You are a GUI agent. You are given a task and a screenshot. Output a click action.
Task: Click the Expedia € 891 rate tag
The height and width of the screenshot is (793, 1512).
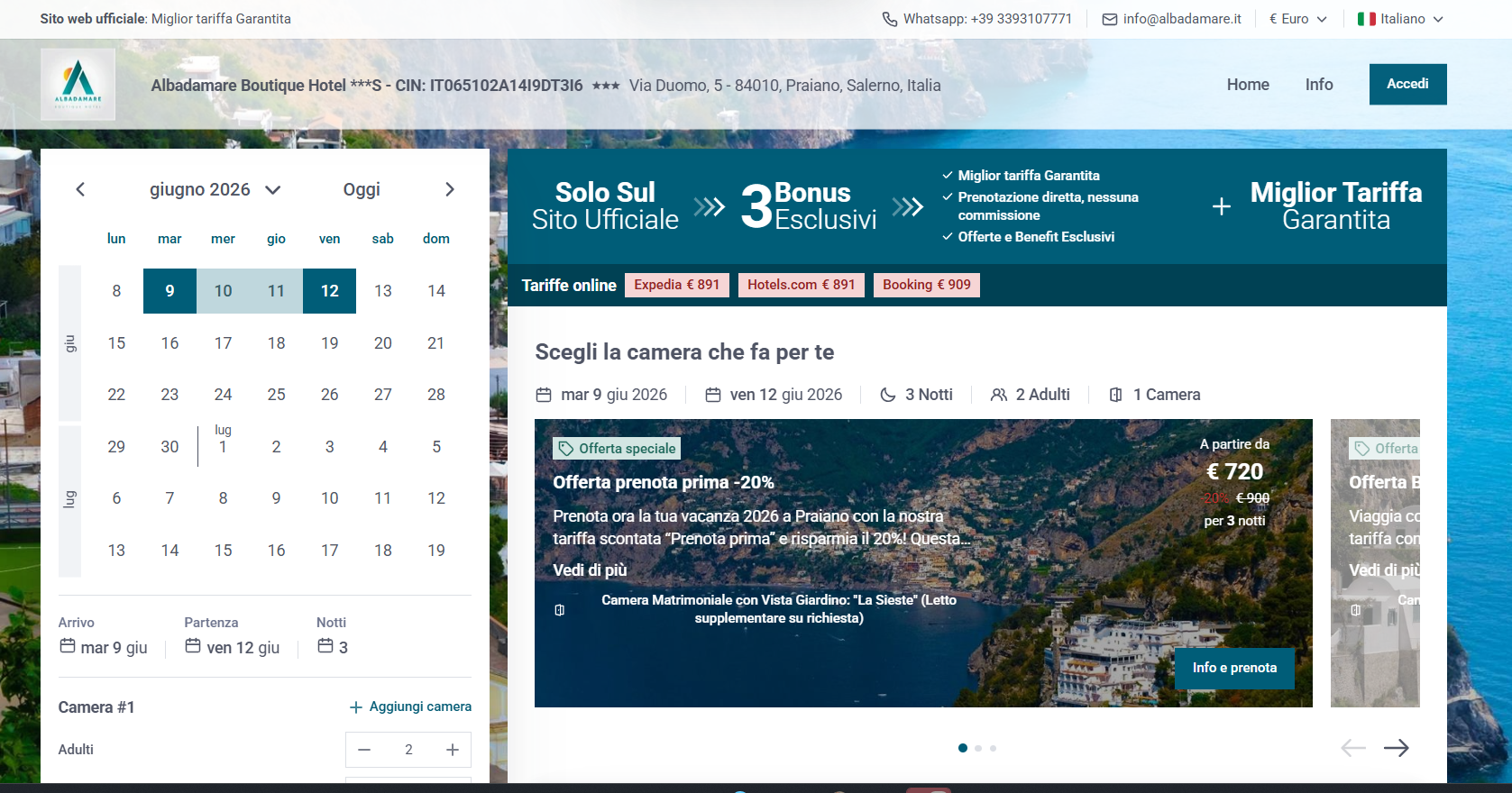point(677,285)
